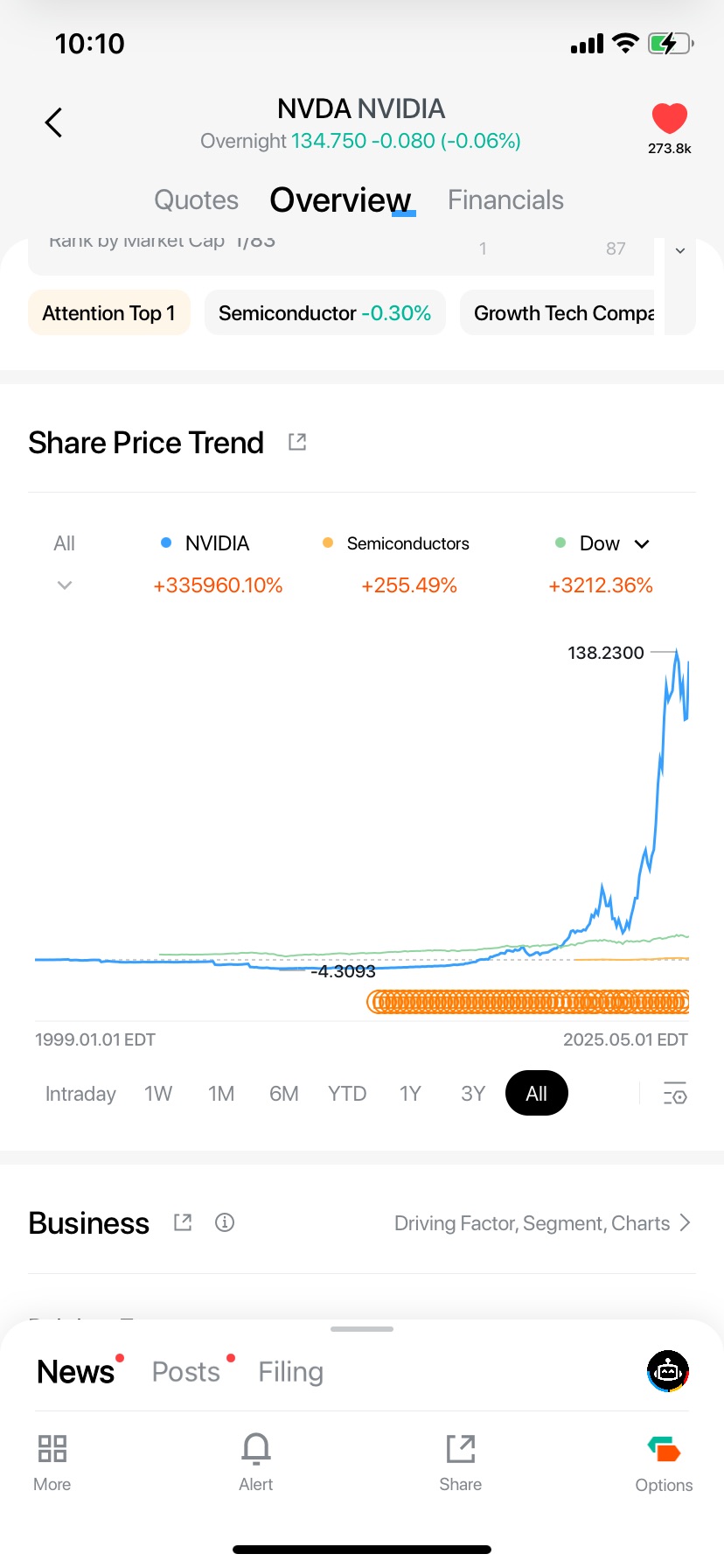Select the All time range pill
This screenshot has height=1568, width=724.
pos(537,1094)
